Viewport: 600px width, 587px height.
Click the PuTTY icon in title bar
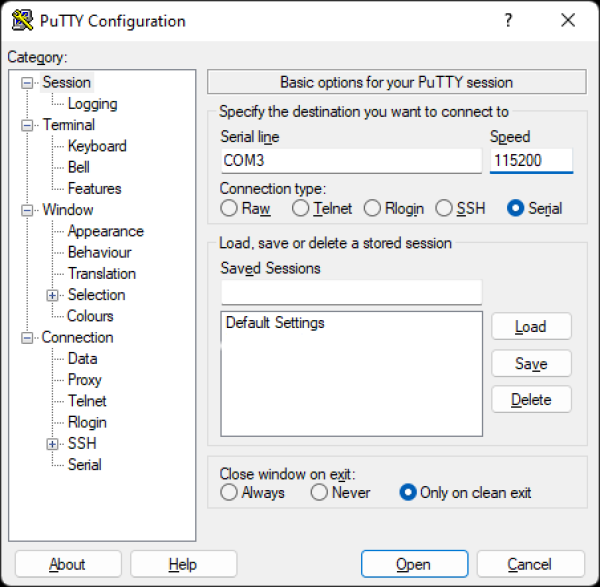point(20,21)
